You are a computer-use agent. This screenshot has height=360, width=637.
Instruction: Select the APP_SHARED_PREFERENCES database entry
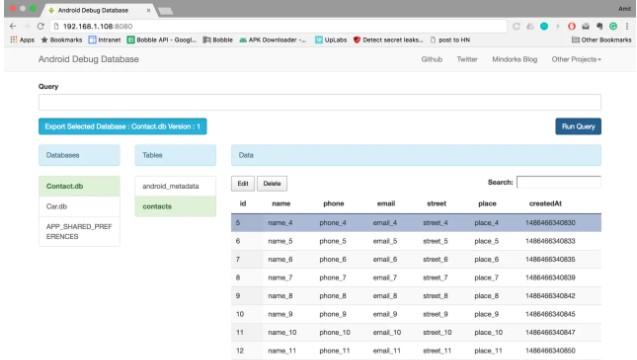point(79,231)
